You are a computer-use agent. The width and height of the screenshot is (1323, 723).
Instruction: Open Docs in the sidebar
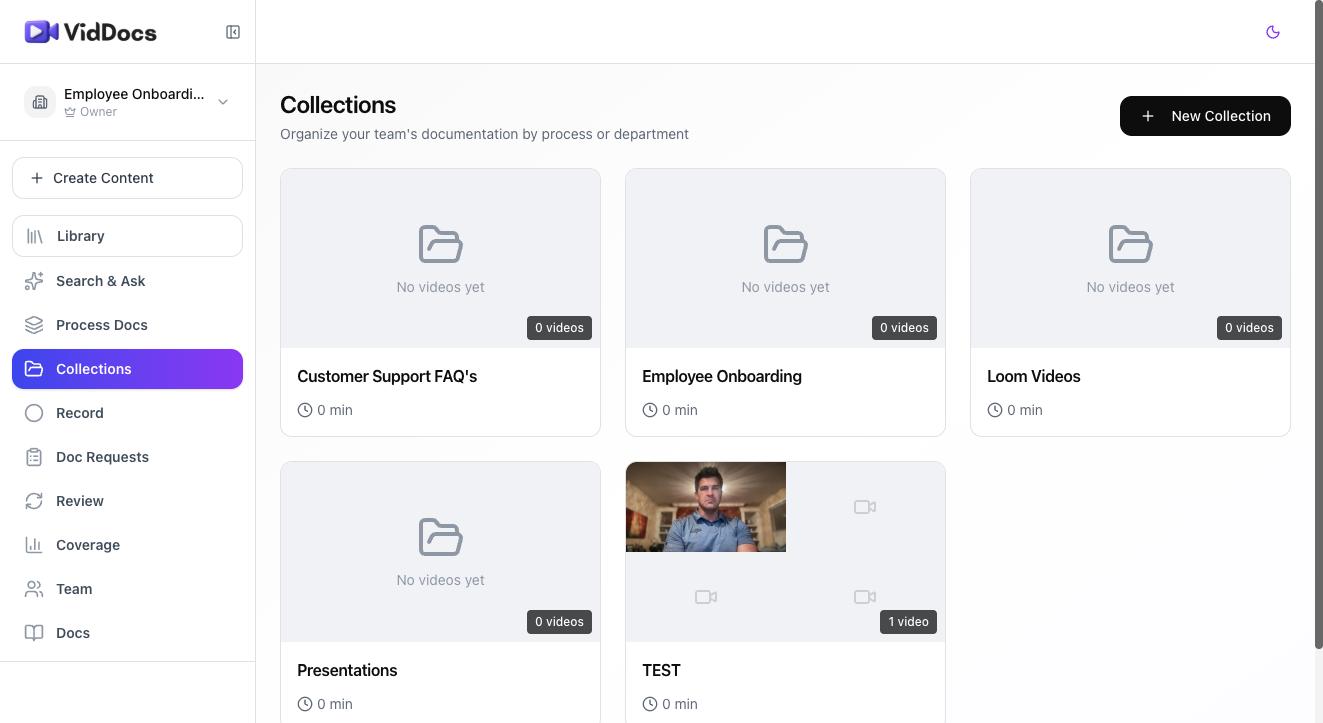coord(127,633)
